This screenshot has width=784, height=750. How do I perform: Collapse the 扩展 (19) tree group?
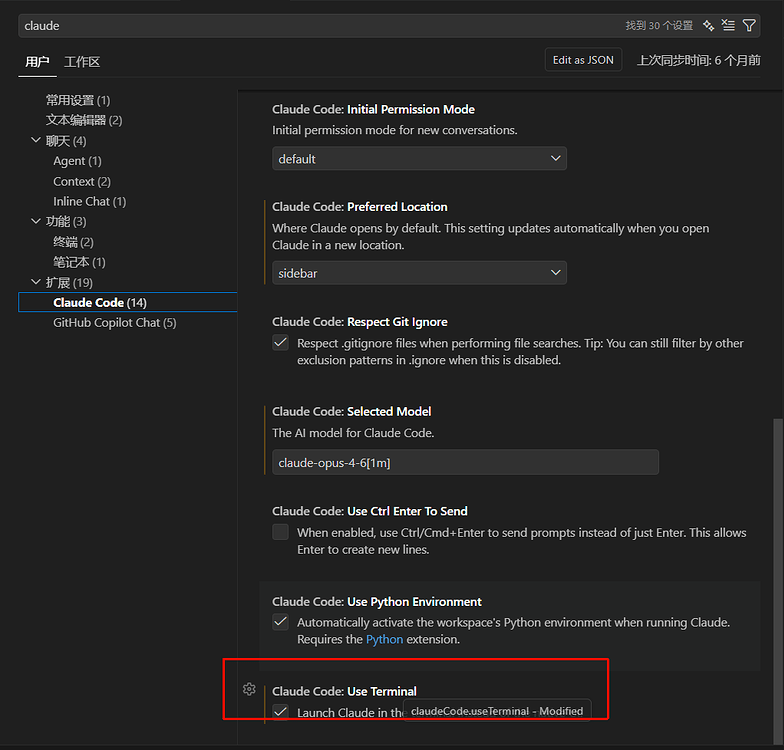pos(36,282)
